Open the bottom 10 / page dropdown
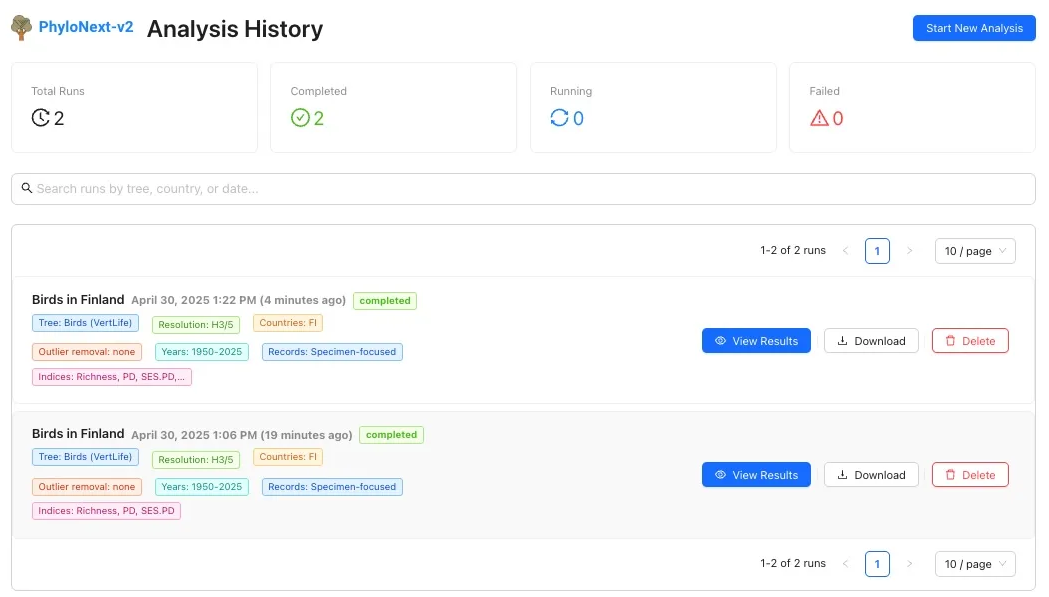 coord(974,564)
